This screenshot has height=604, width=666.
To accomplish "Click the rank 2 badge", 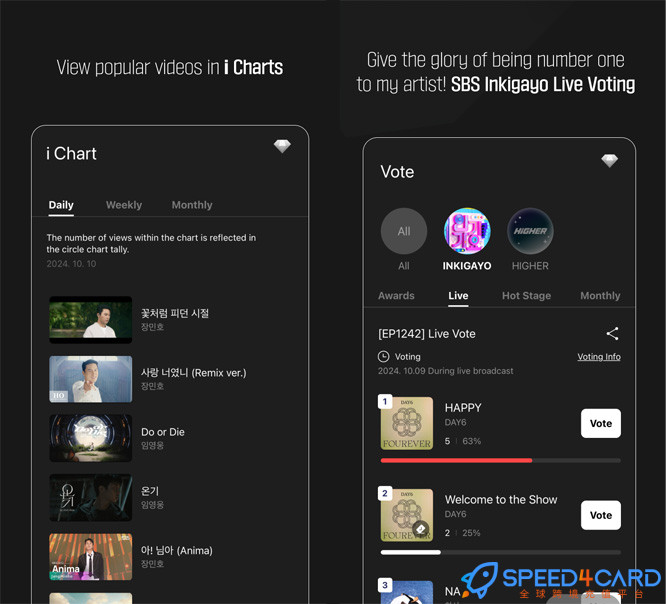I will click(385, 493).
